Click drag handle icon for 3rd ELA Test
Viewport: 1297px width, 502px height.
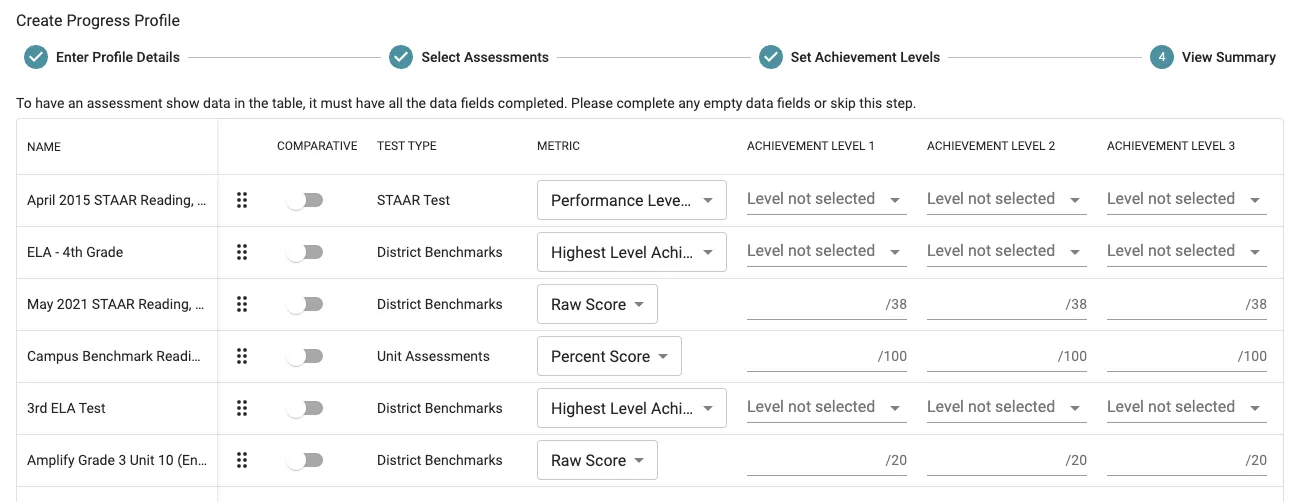pyautogui.click(x=241, y=408)
